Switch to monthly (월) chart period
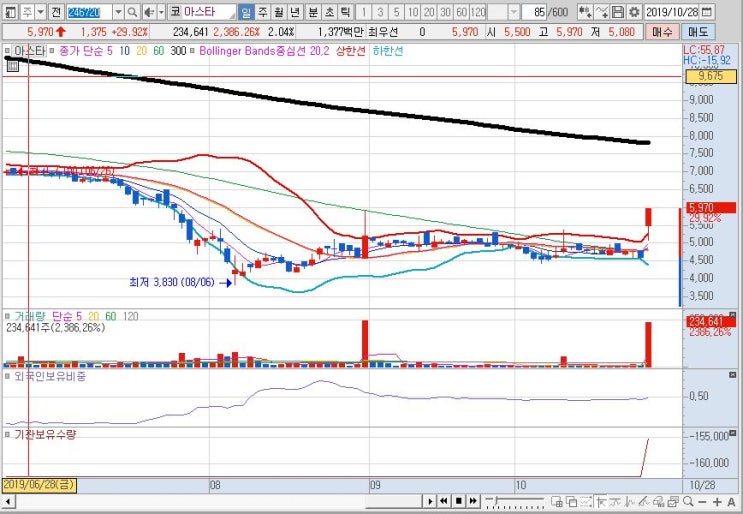Viewport: 743px width, 514px height. [x=279, y=12]
